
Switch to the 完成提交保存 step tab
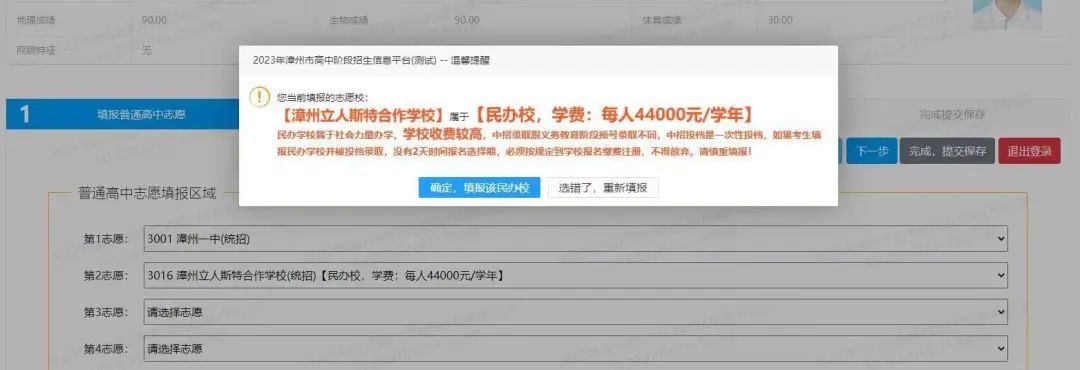(952, 114)
